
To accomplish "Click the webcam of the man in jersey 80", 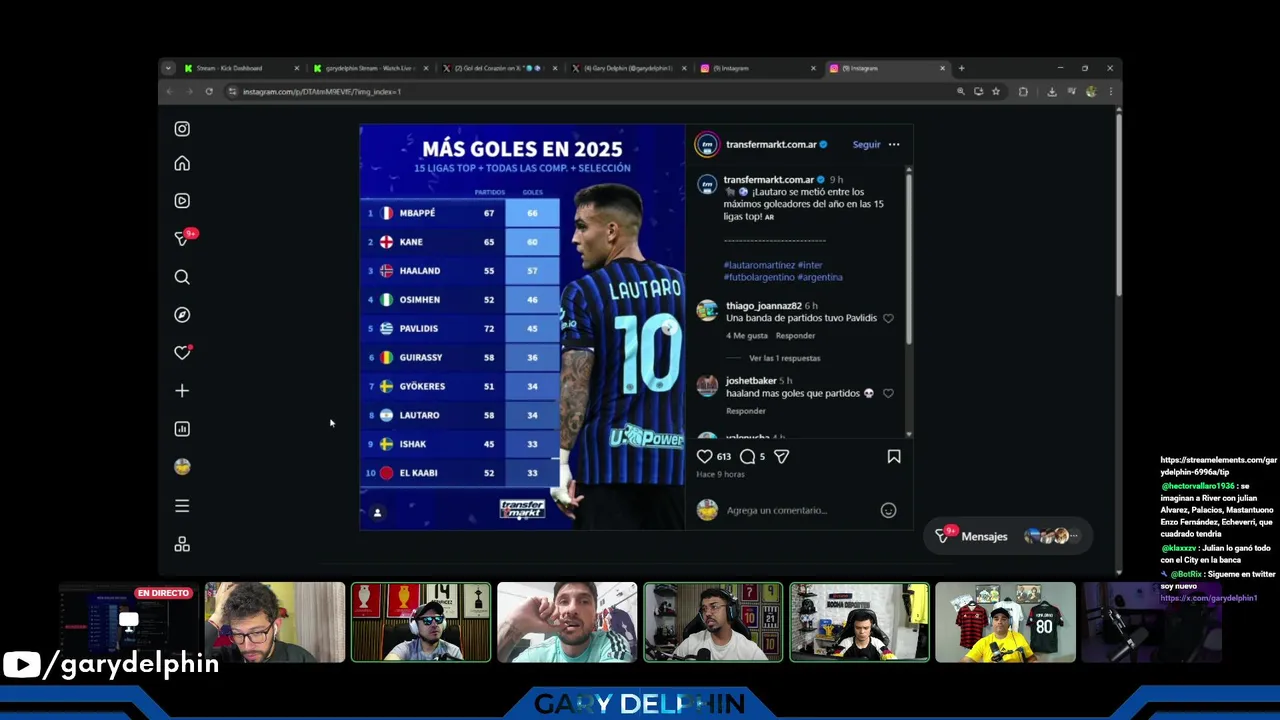I will pos(1005,622).
